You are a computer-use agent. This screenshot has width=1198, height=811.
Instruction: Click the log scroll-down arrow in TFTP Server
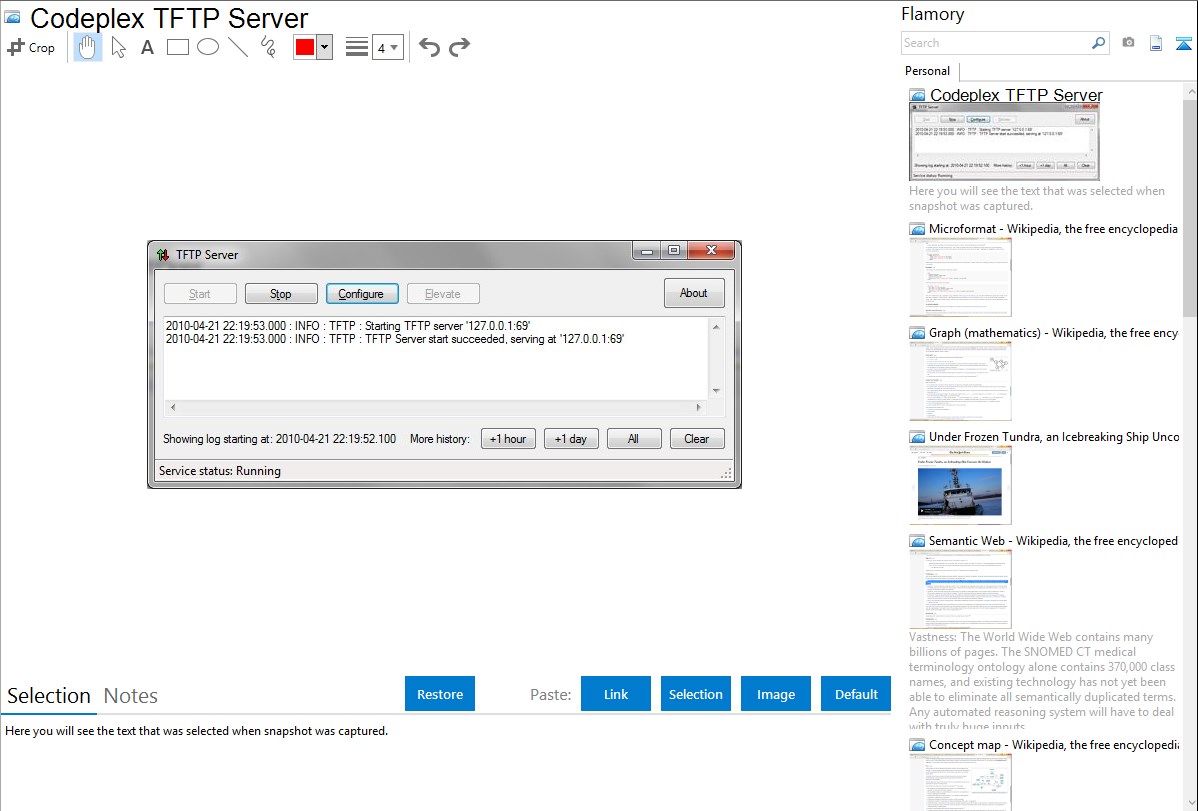pyautogui.click(x=716, y=391)
